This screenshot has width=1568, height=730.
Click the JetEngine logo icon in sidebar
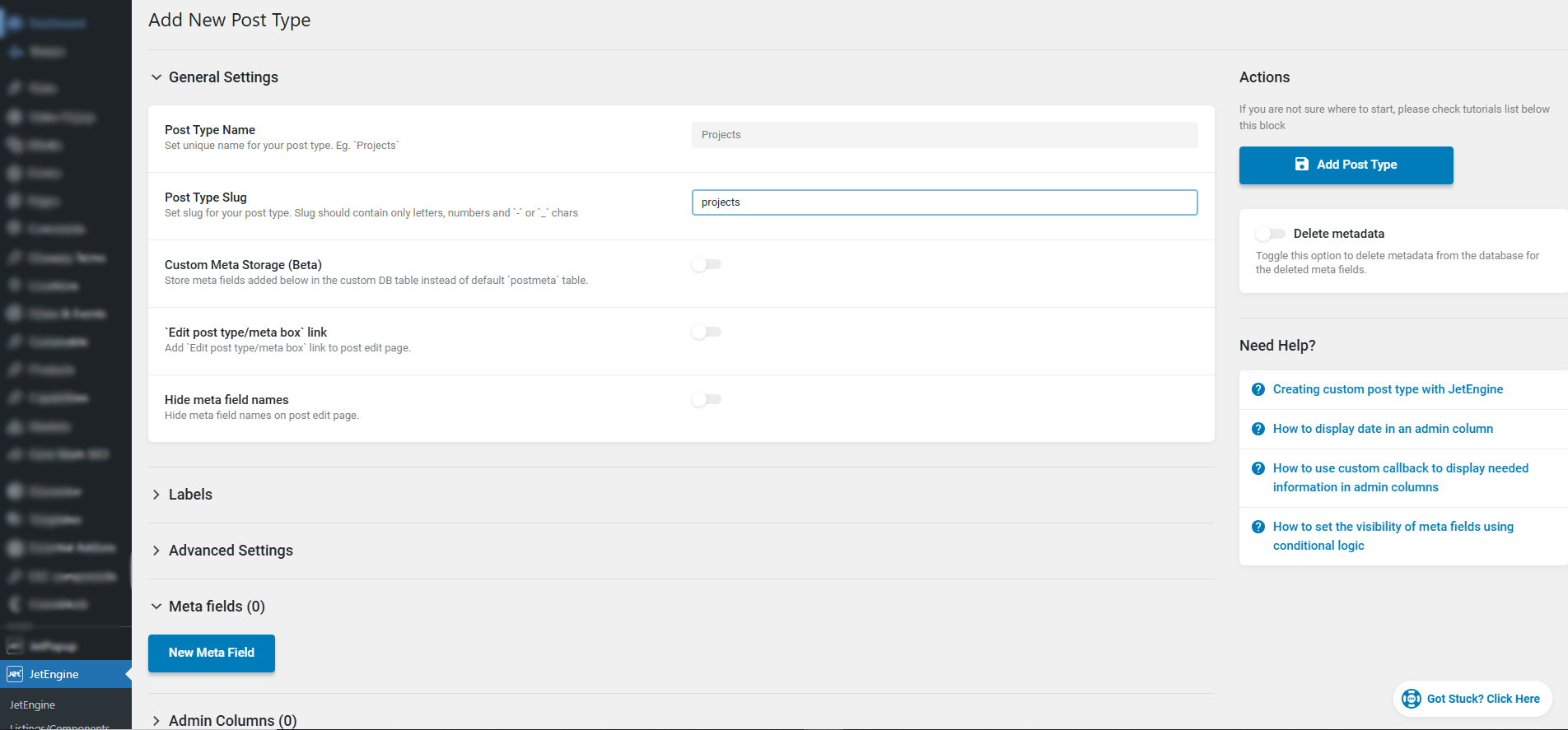15,674
